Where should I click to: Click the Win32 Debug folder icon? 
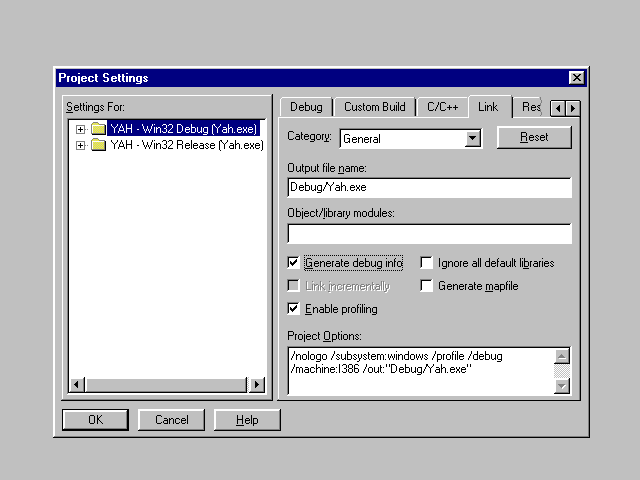(x=98, y=129)
